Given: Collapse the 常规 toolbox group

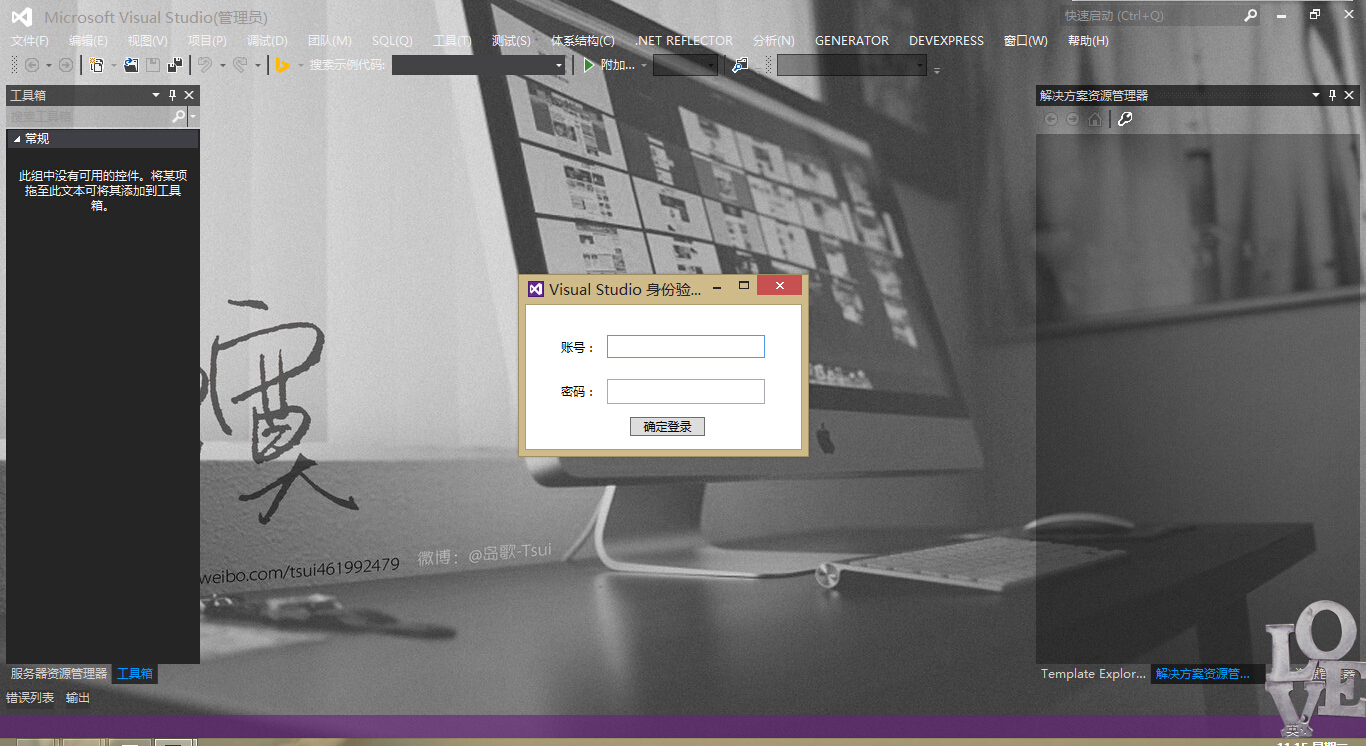Looking at the screenshot, I should coord(17,139).
